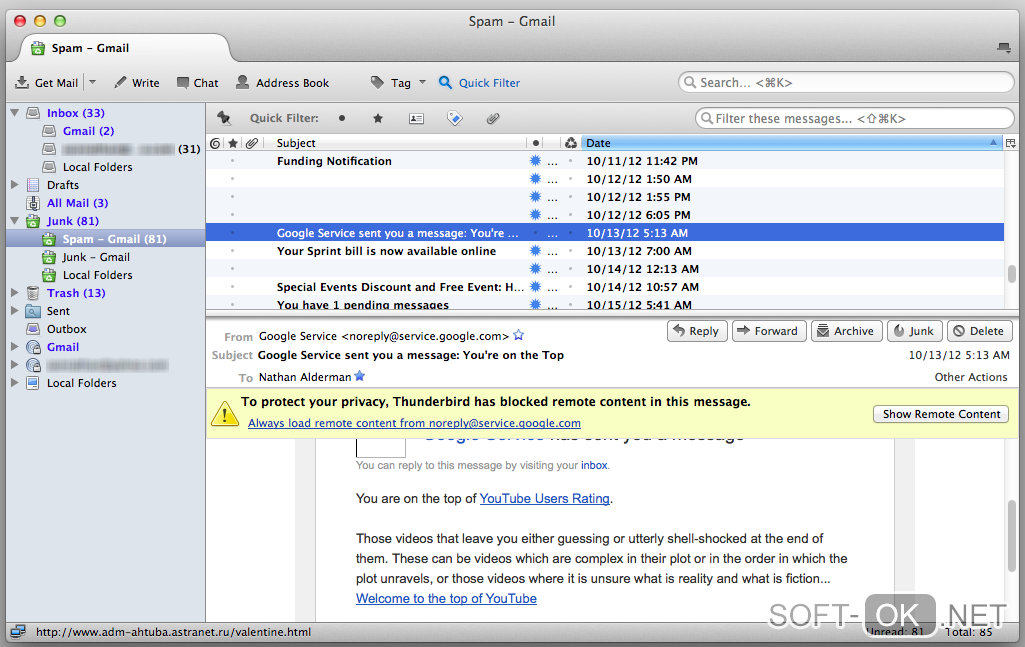Click Always load remote content link
Viewport: 1025px width, 647px height.
pyautogui.click(x=414, y=423)
